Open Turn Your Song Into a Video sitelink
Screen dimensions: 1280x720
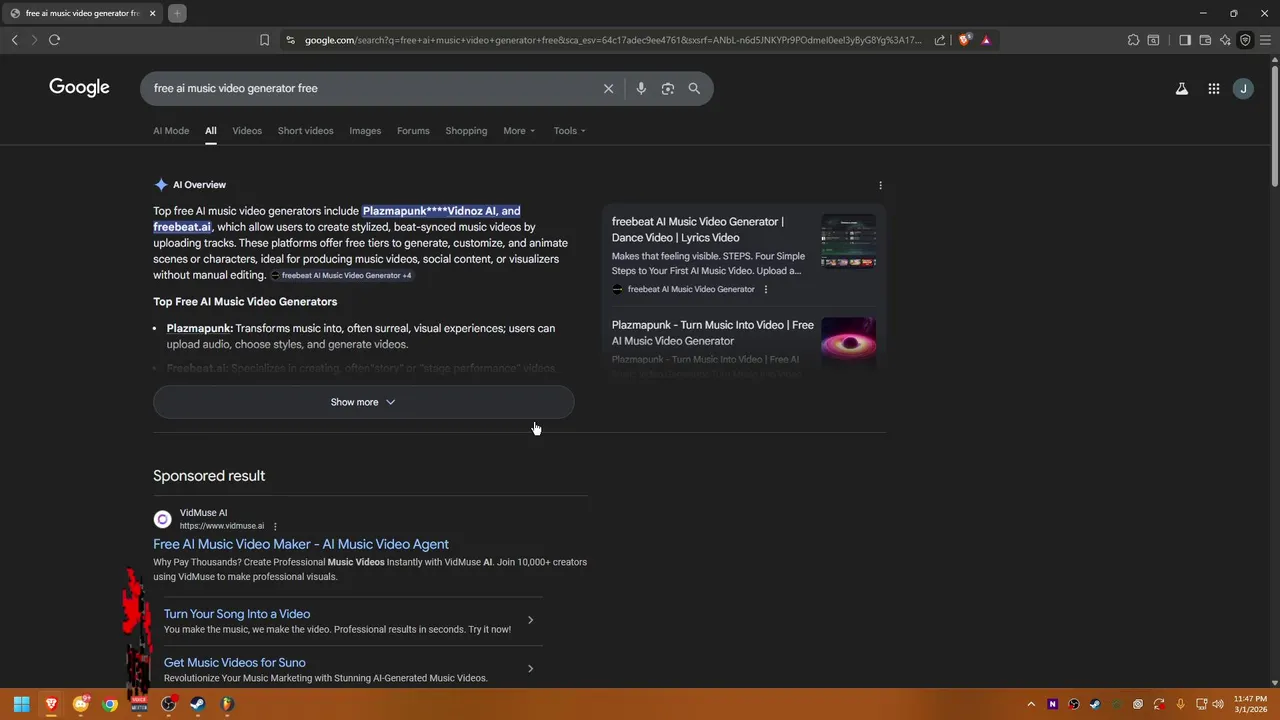point(237,614)
